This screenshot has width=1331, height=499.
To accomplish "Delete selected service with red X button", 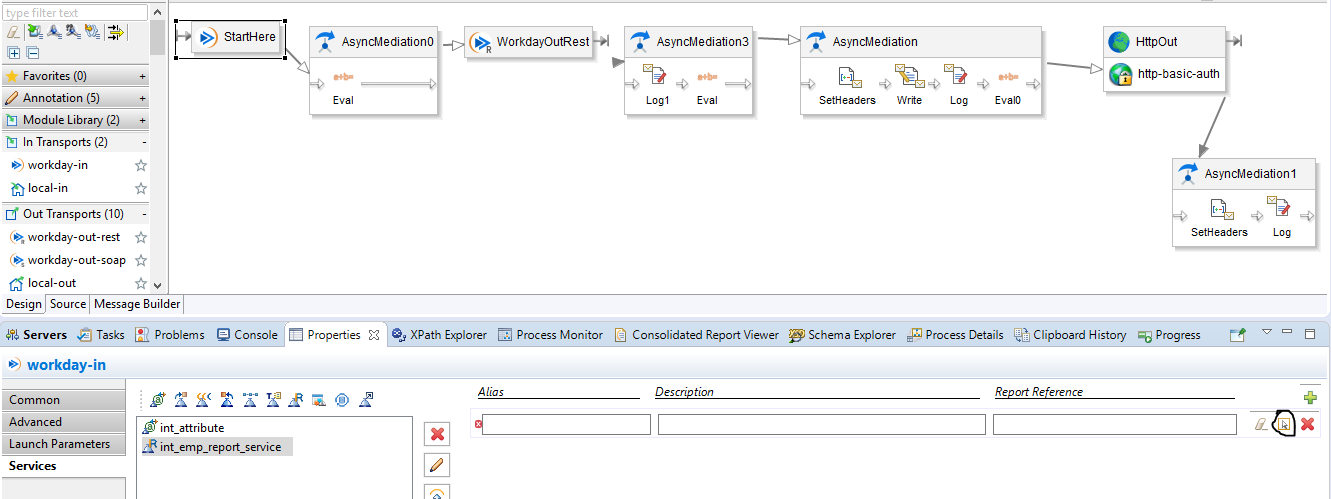I will (x=436, y=433).
